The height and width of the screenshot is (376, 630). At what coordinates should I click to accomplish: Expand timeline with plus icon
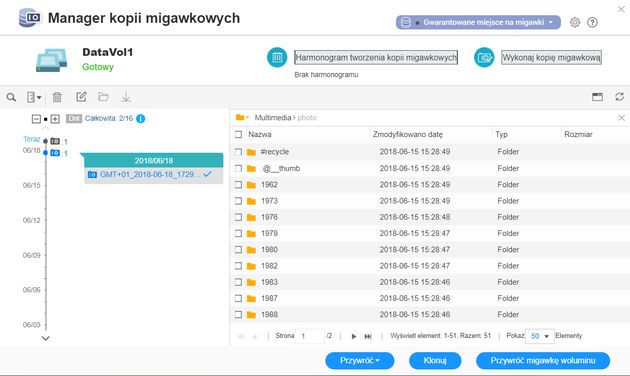55,119
